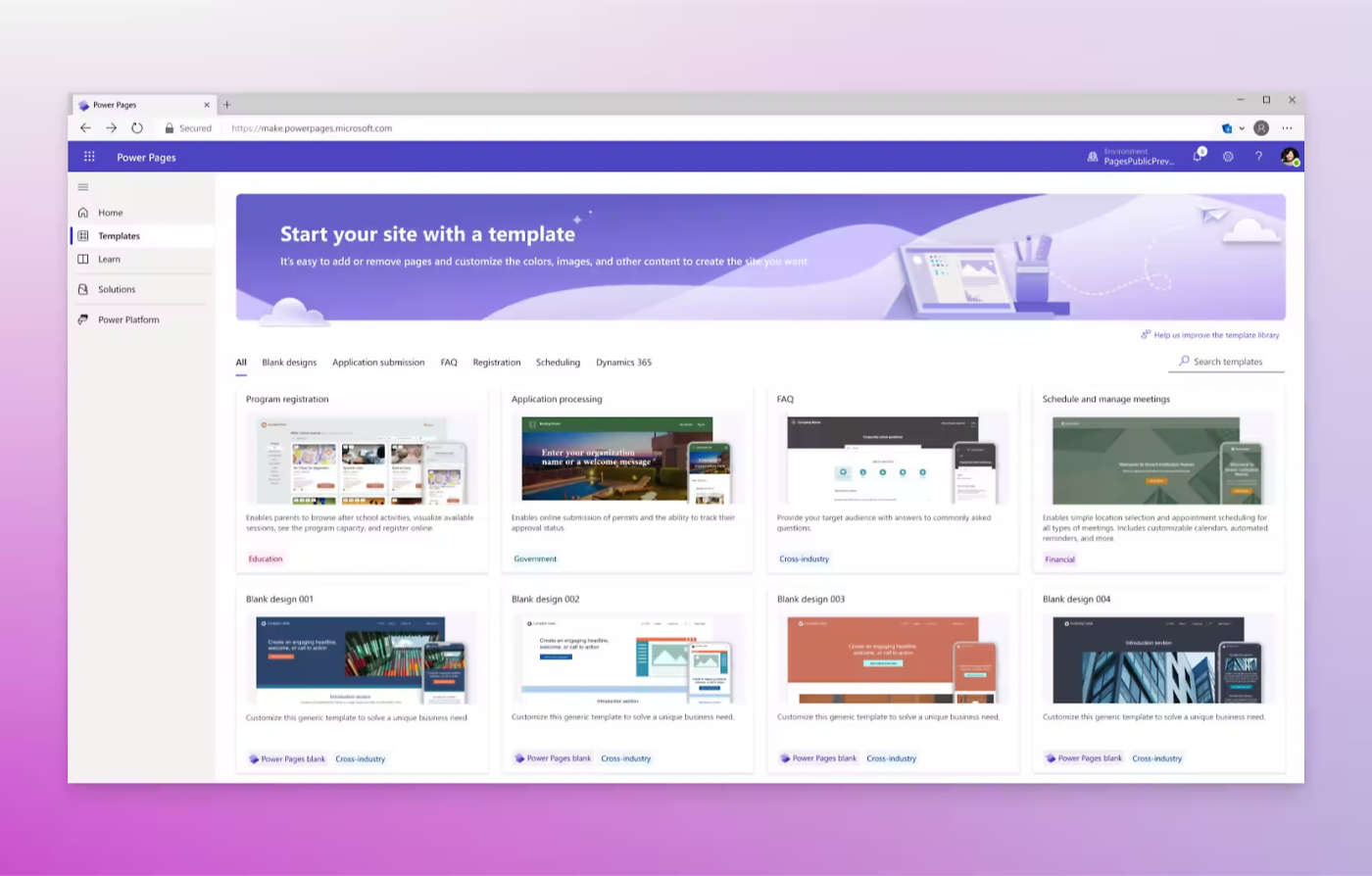This screenshot has height=876, width=1372.
Task: Close the Power Pages browser tab
Action: tap(207, 105)
